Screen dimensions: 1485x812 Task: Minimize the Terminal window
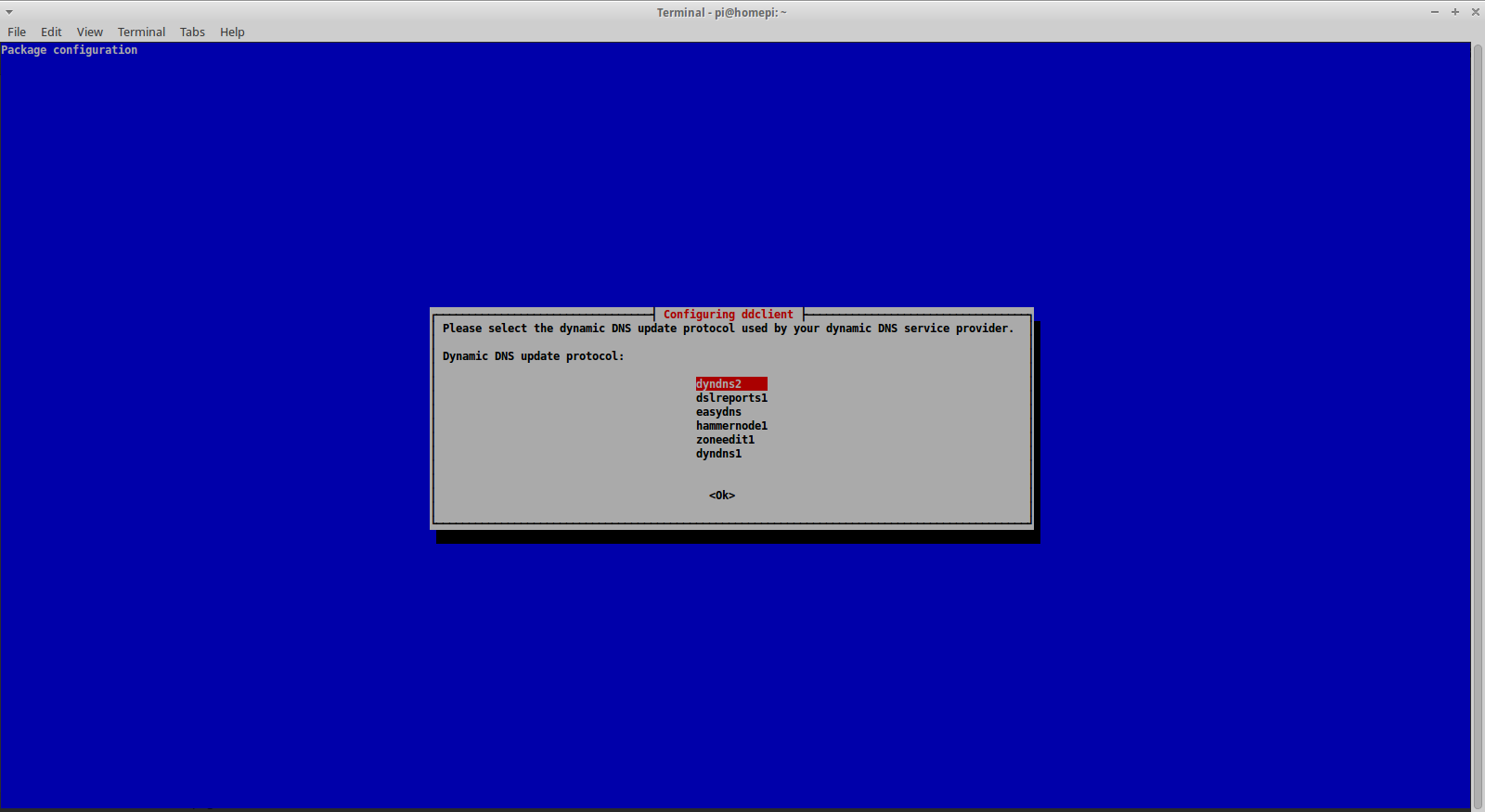1434,12
